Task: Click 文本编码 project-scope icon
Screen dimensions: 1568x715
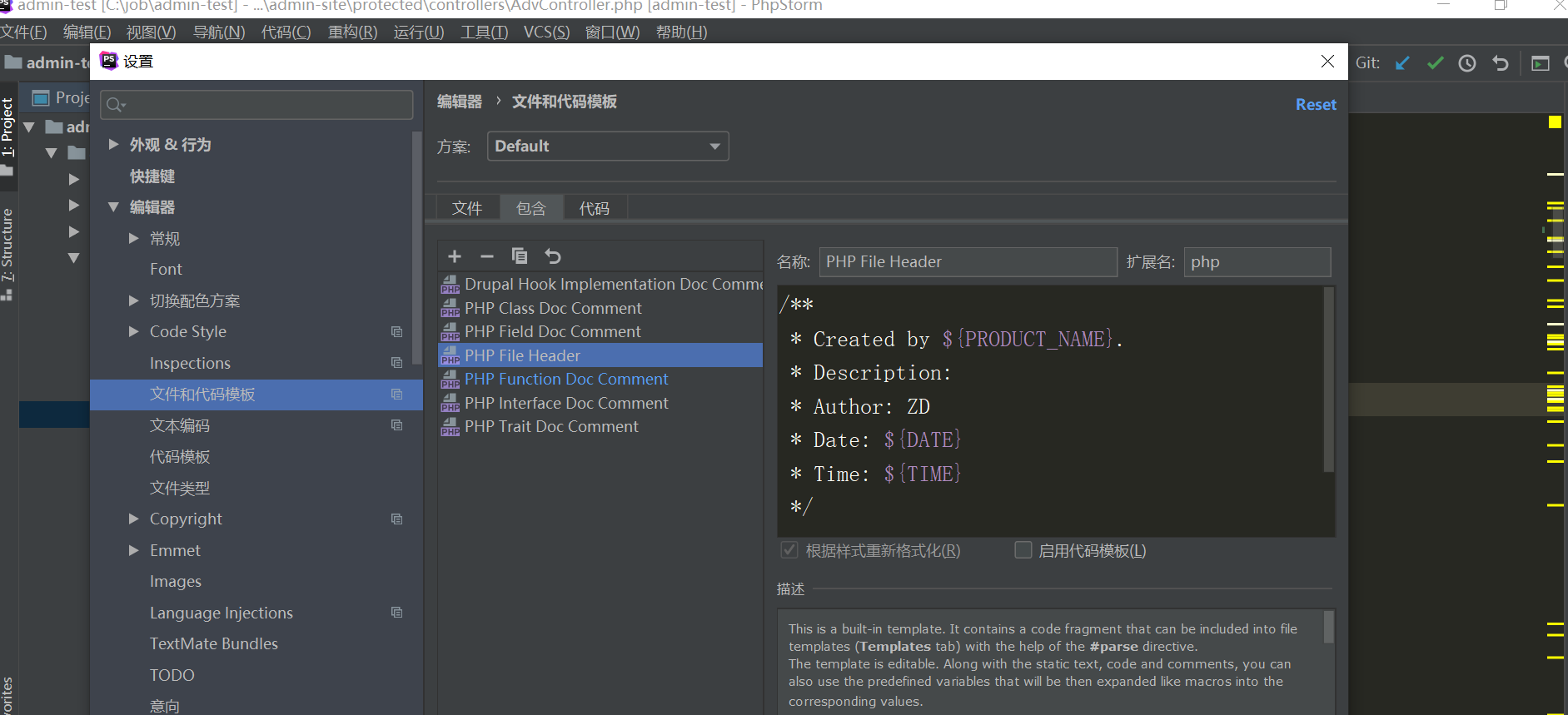Action: (x=397, y=425)
